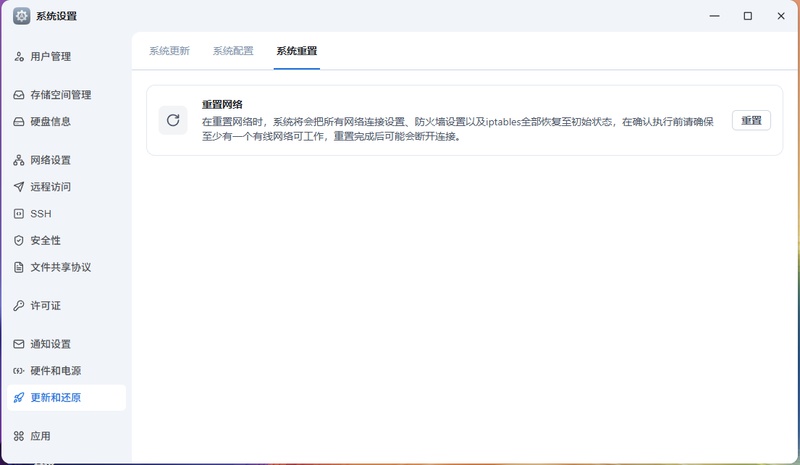The image size is (800, 465).
Task: Click the 系统设置 window title text
Action: pyautogui.click(x=56, y=16)
